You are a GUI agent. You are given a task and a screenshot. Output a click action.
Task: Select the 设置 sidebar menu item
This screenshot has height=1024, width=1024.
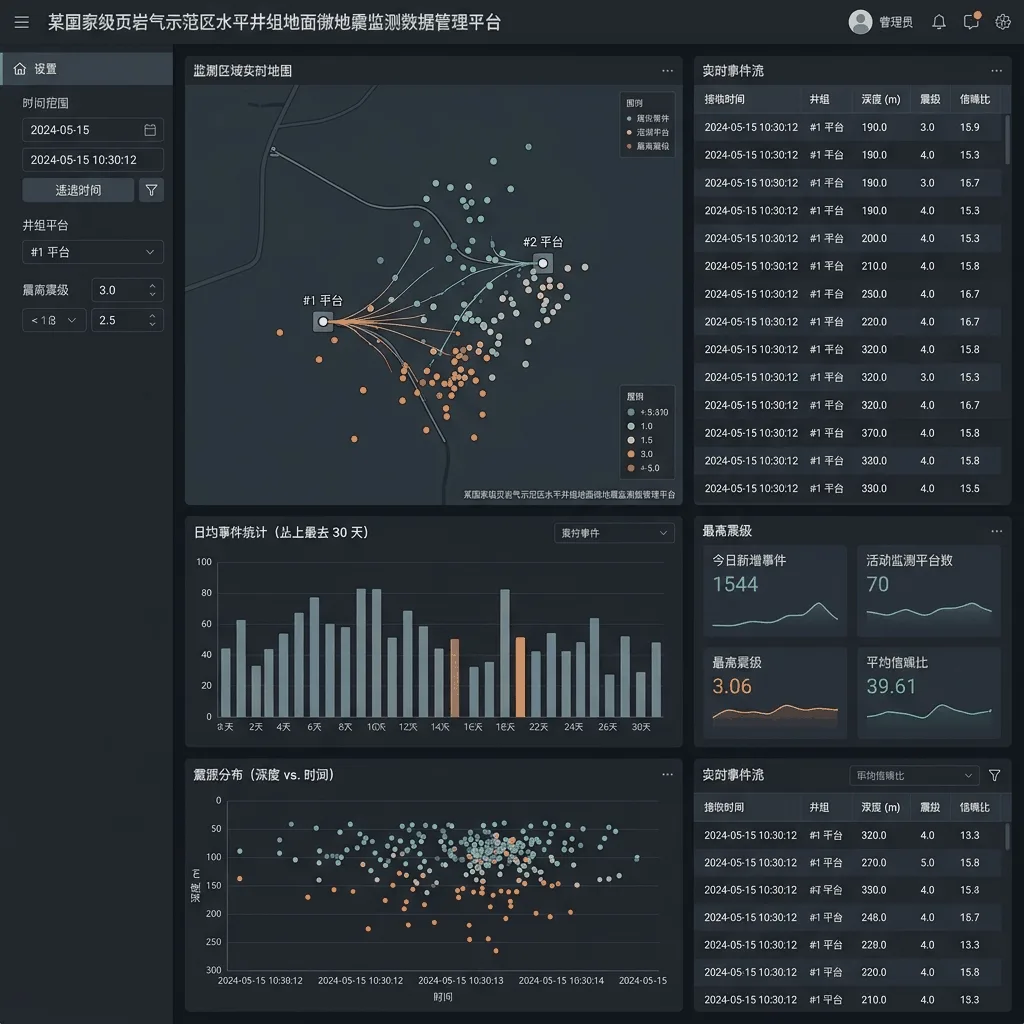pyautogui.click(x=86, y=69)
